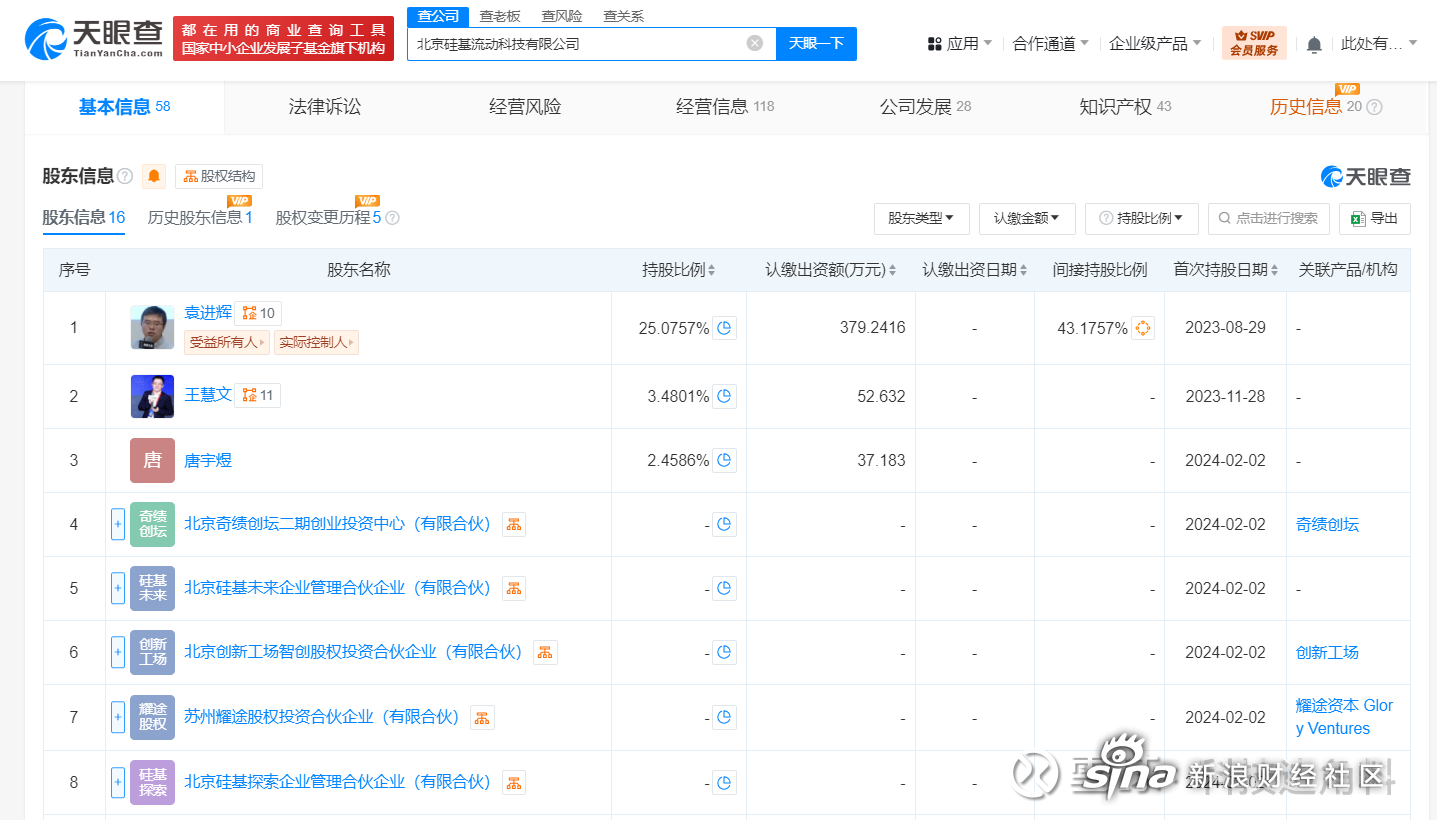Click the orange alert bell beside 股东信息 heading
Image resolution: width=1437 pixels, height=820 pixels.
[x=154, y=176]
